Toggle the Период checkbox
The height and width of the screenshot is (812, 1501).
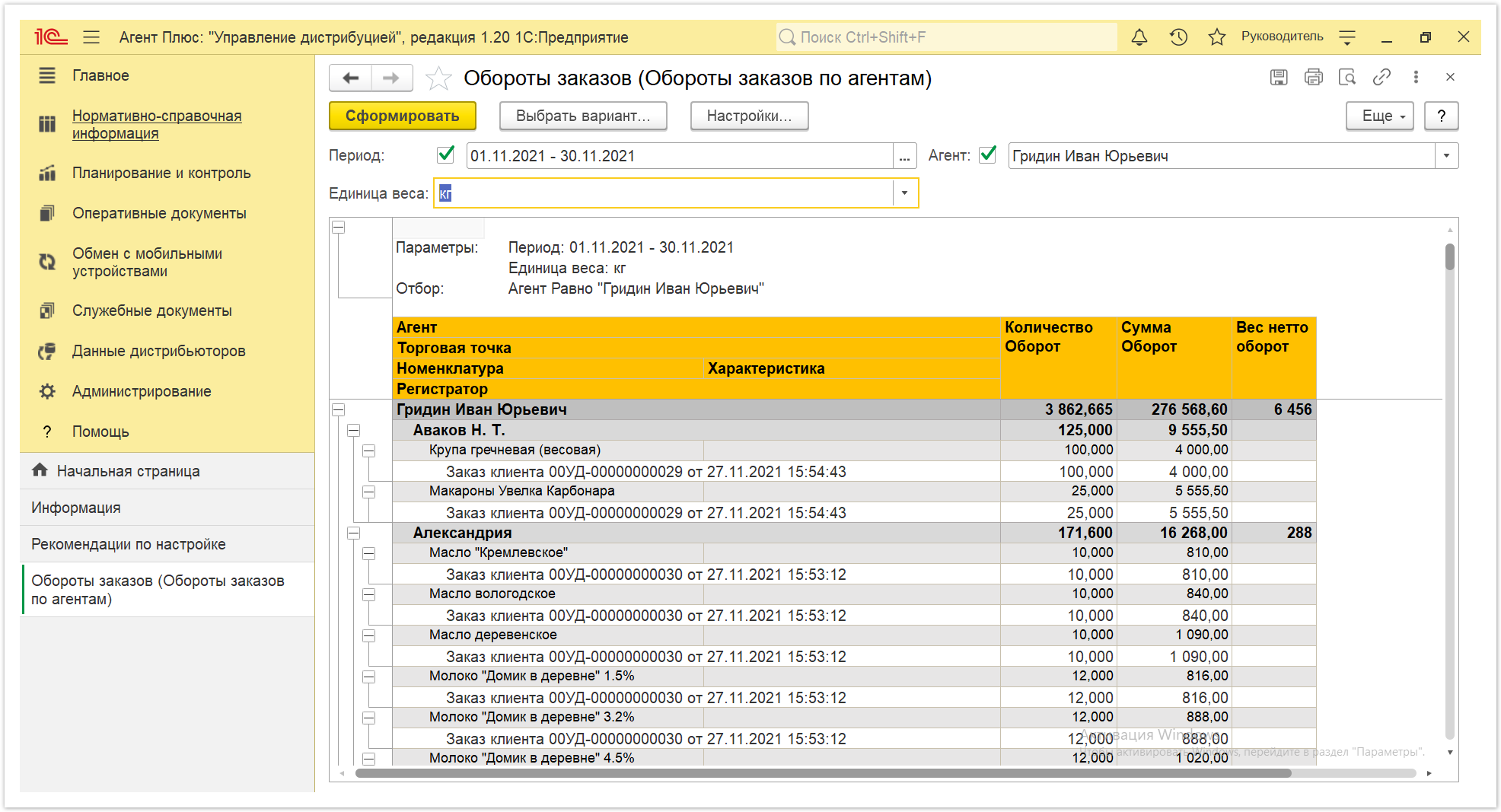click(446, 154)
